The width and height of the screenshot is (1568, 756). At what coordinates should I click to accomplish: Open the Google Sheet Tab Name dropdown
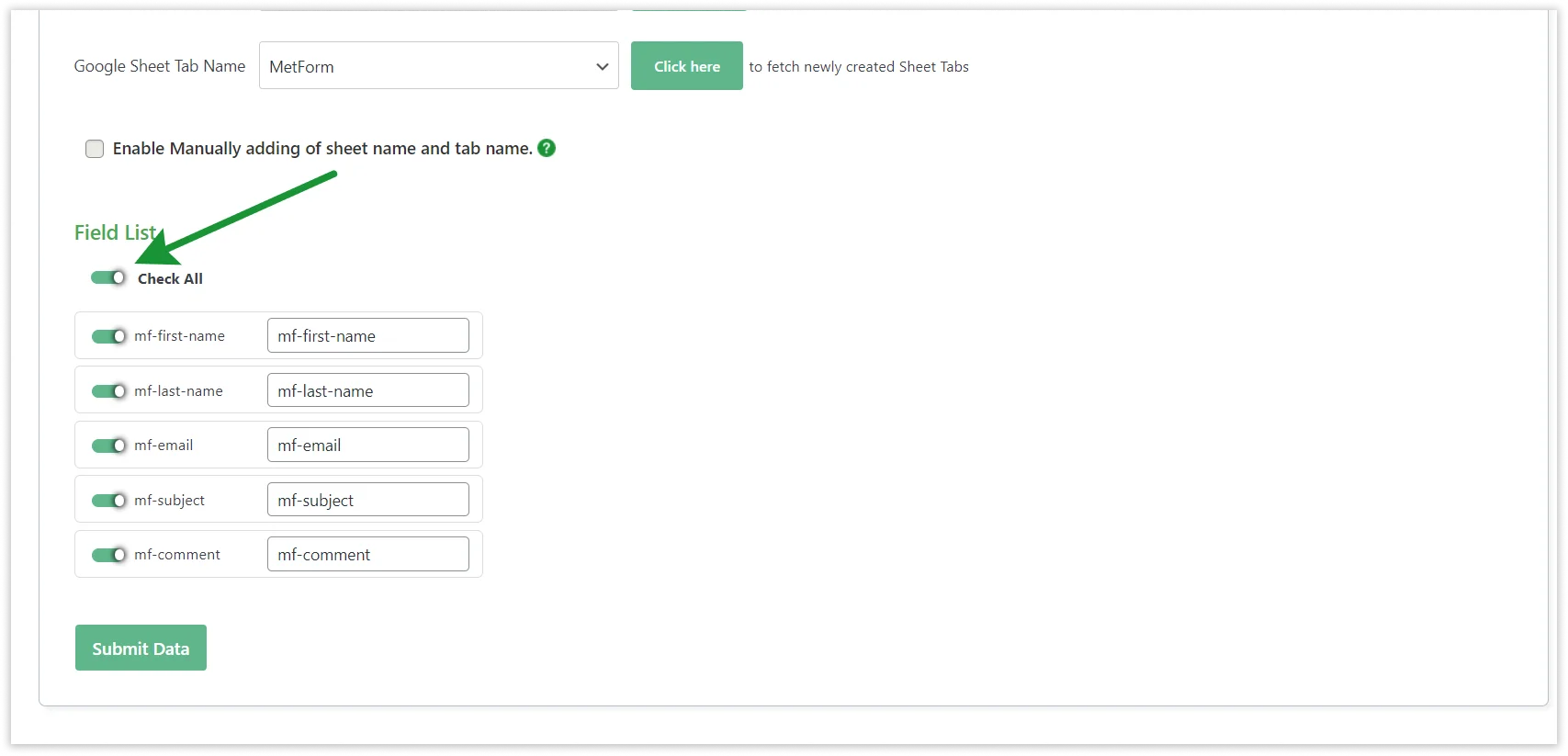[x=438, y=66]
